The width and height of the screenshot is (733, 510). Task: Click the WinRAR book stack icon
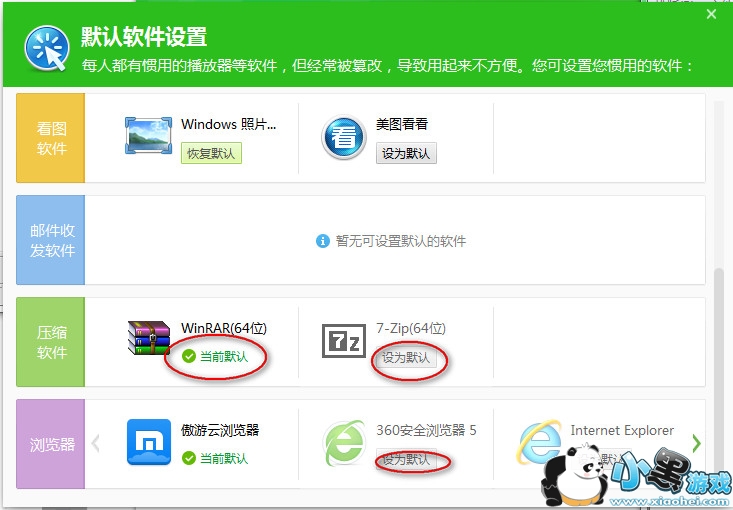click(149, 338)
